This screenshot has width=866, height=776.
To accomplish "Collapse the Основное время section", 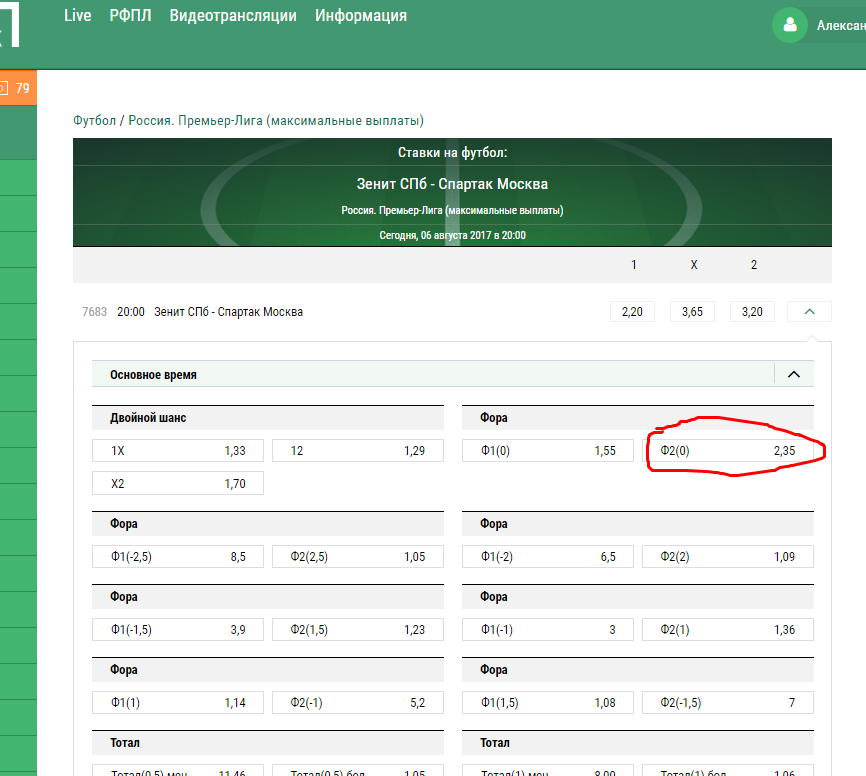I will (794, 374).
